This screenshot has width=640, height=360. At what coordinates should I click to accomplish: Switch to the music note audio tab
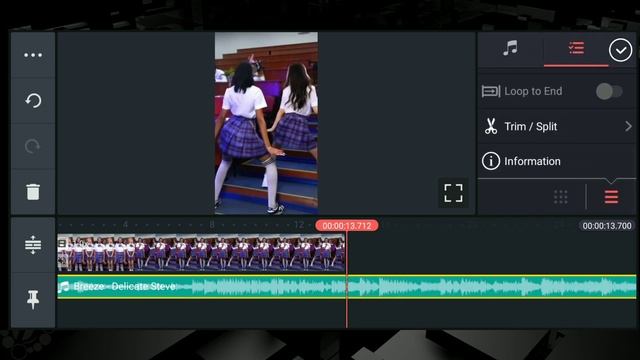[x=510, y=48]
